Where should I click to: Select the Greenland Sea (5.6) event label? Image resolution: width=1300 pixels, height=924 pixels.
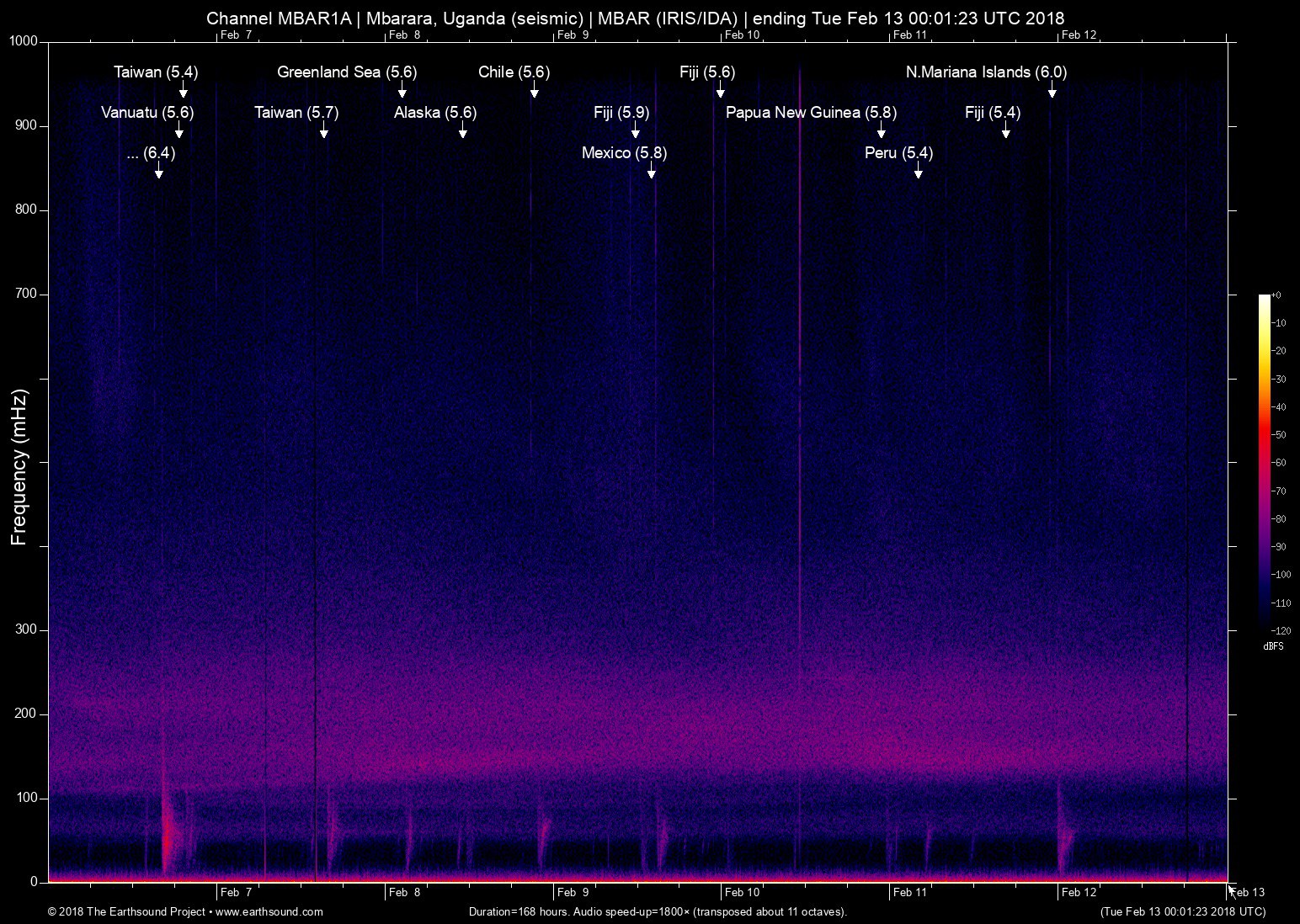tap(346, 72)
